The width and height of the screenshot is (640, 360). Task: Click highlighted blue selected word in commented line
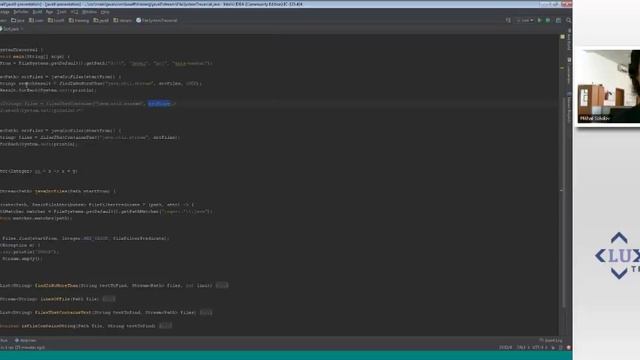point(159,104)
